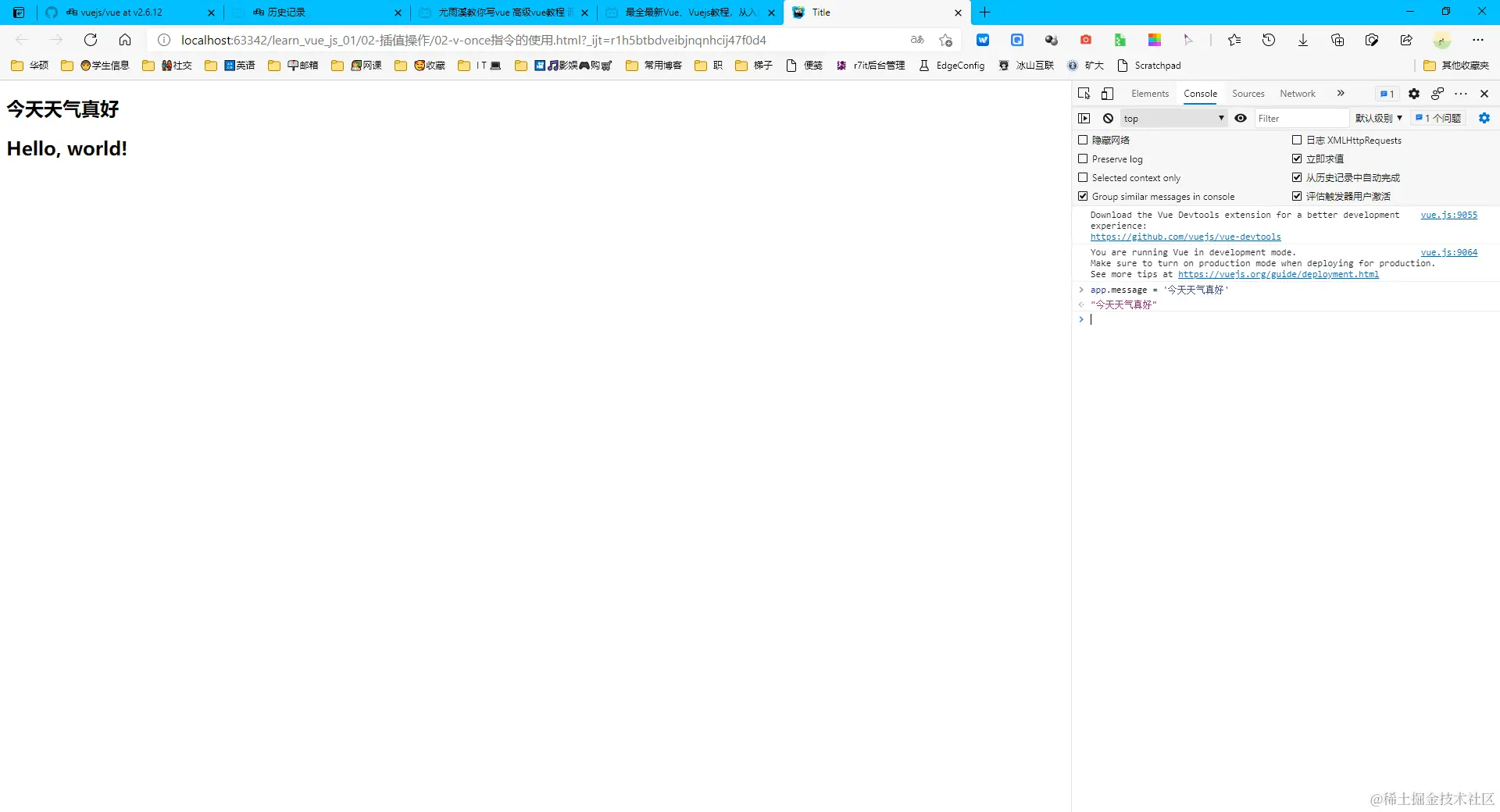Enable Selected context only checkbox

pos(1083,178)
